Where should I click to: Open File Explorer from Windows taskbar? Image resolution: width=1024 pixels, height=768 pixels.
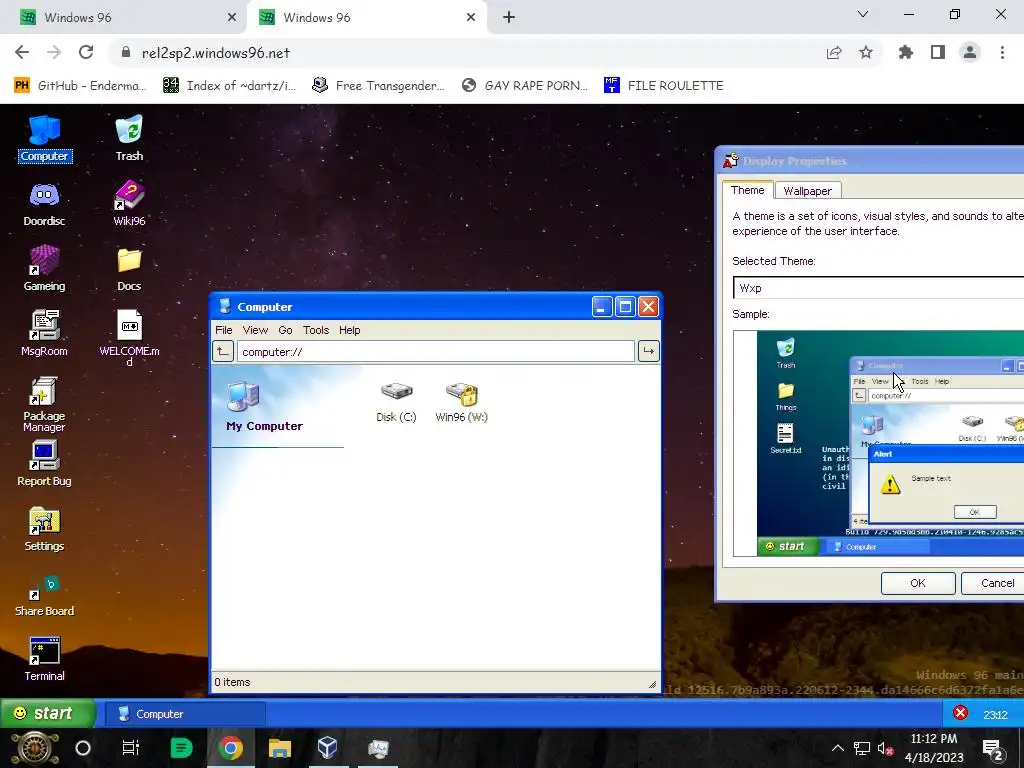click(280, 748)
